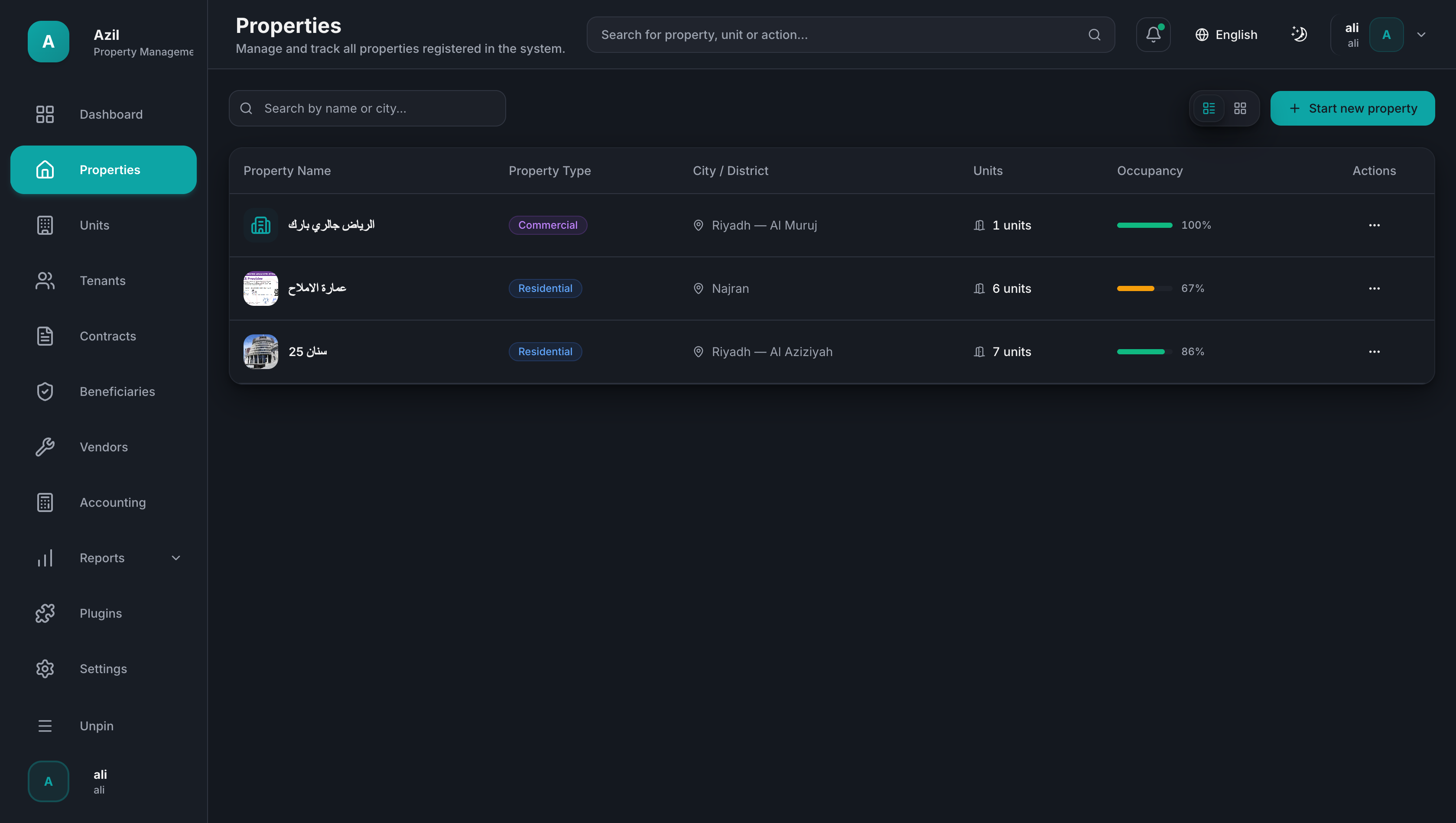
Task: Click the Vendors wrench icon
Action: pos(45,447)
